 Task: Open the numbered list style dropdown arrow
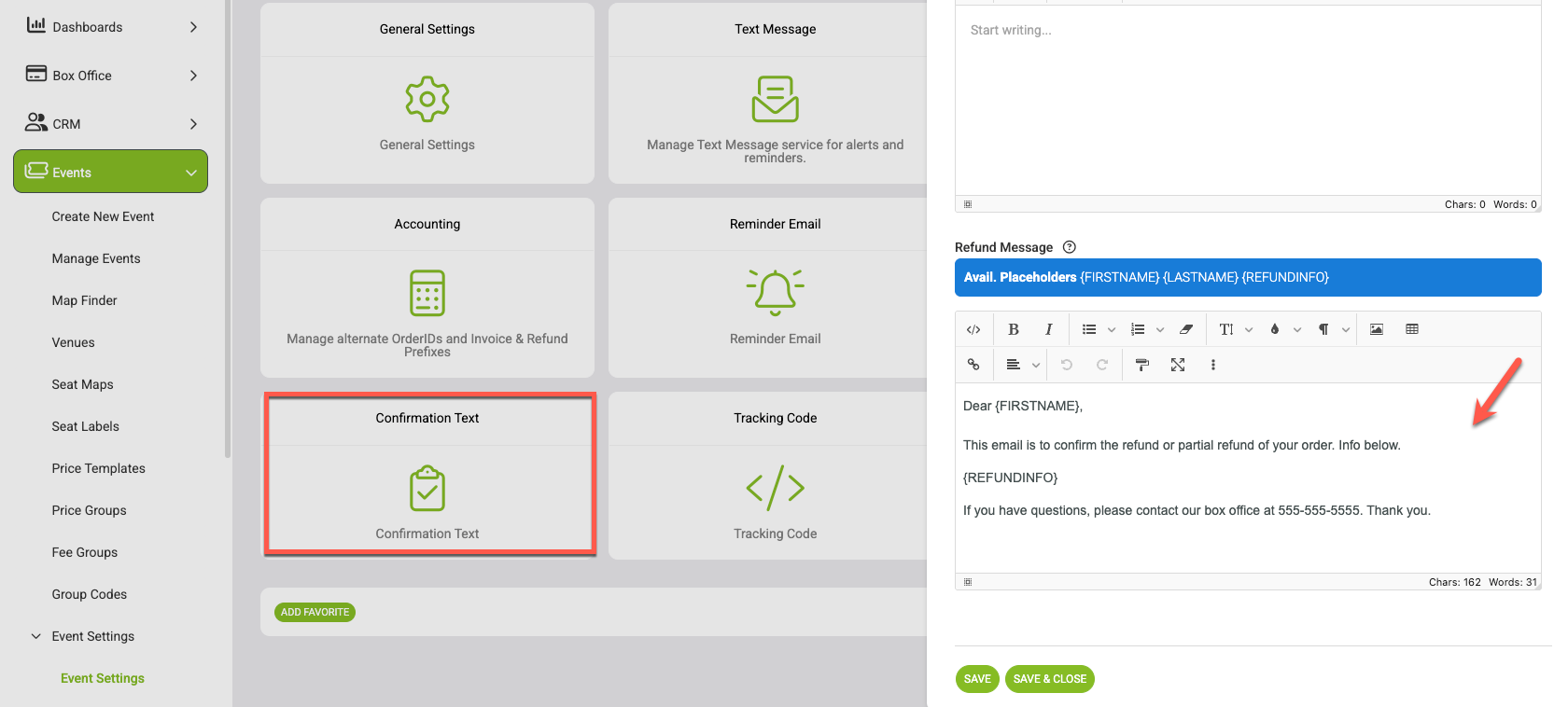(x=1160, y=329)
